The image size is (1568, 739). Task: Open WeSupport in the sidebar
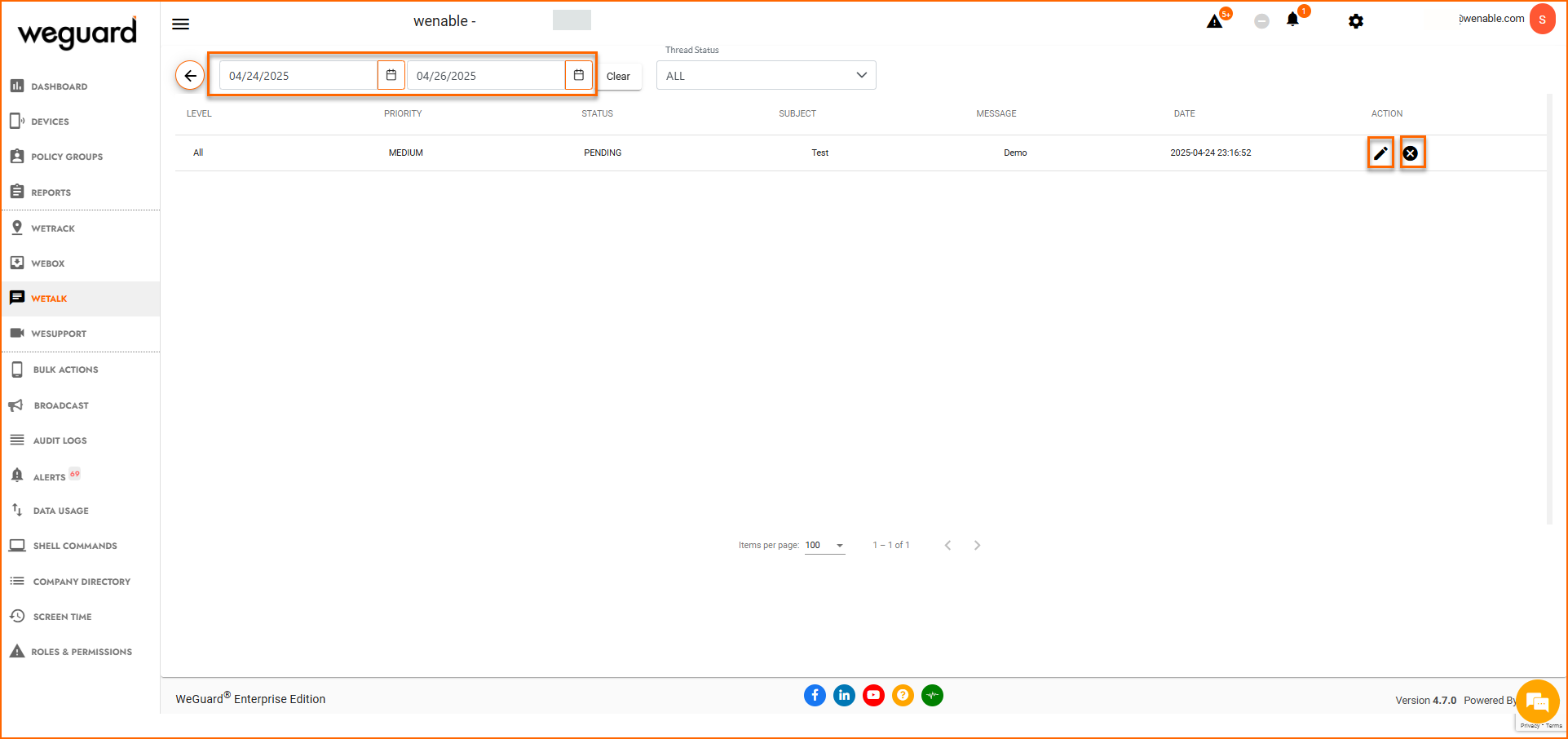pyautogui.click(x=80, y=333)
